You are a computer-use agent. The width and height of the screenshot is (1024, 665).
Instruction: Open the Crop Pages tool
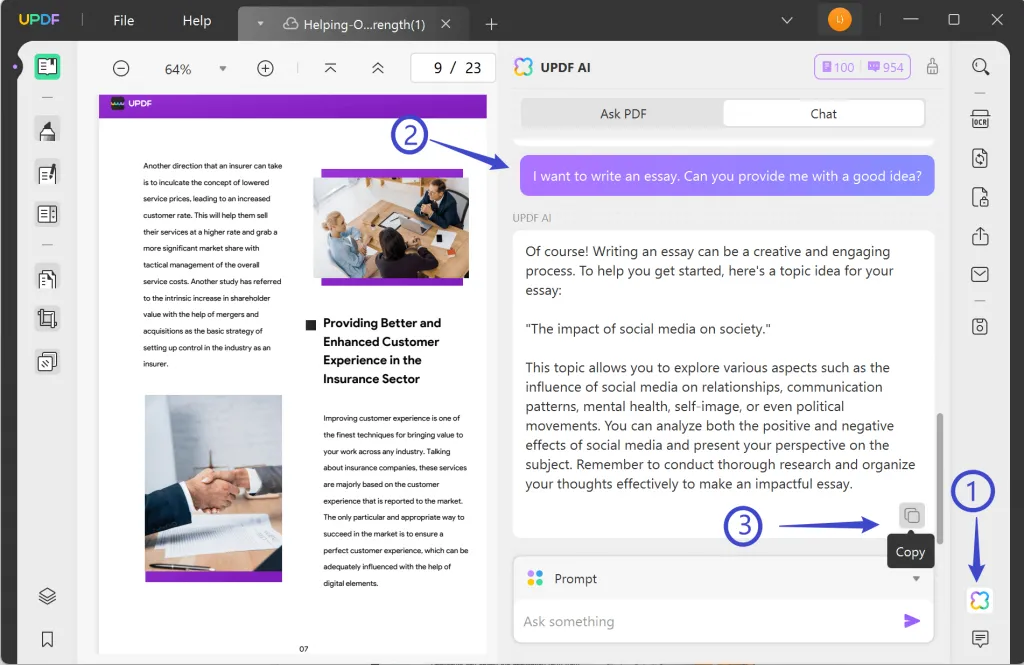point(47,319)
